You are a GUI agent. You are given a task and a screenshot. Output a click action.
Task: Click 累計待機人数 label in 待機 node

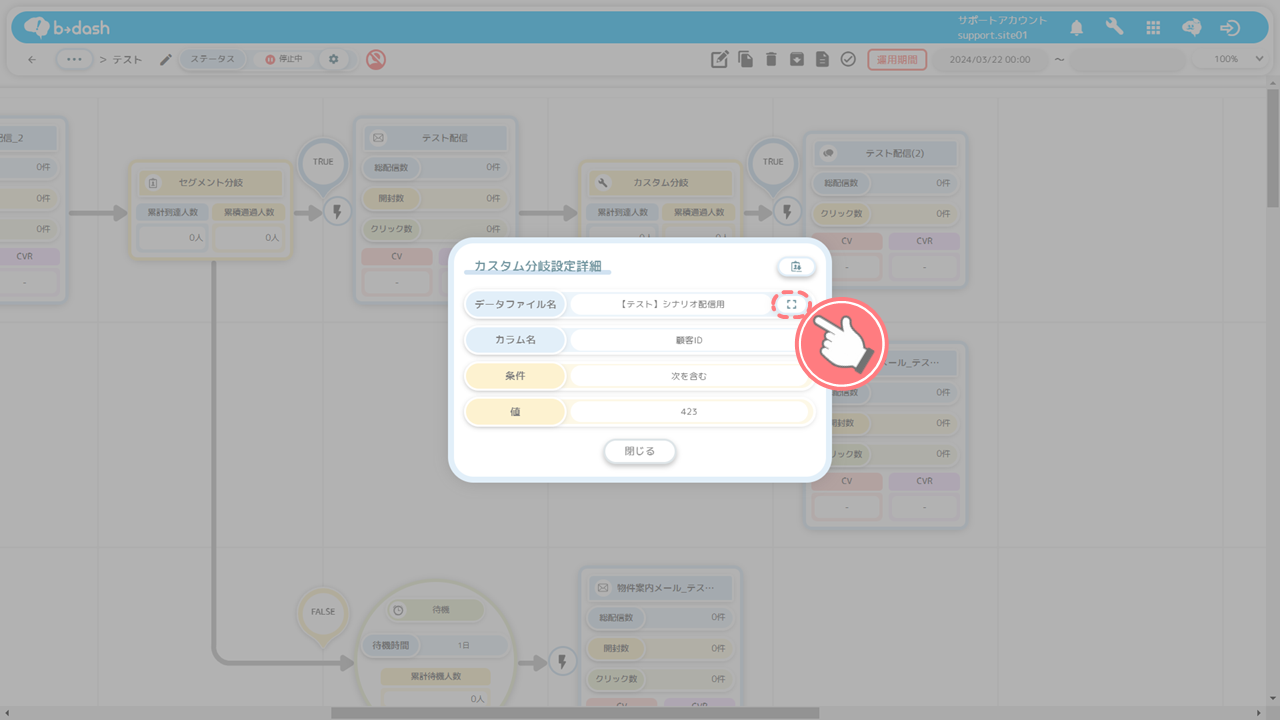point(436,676)
